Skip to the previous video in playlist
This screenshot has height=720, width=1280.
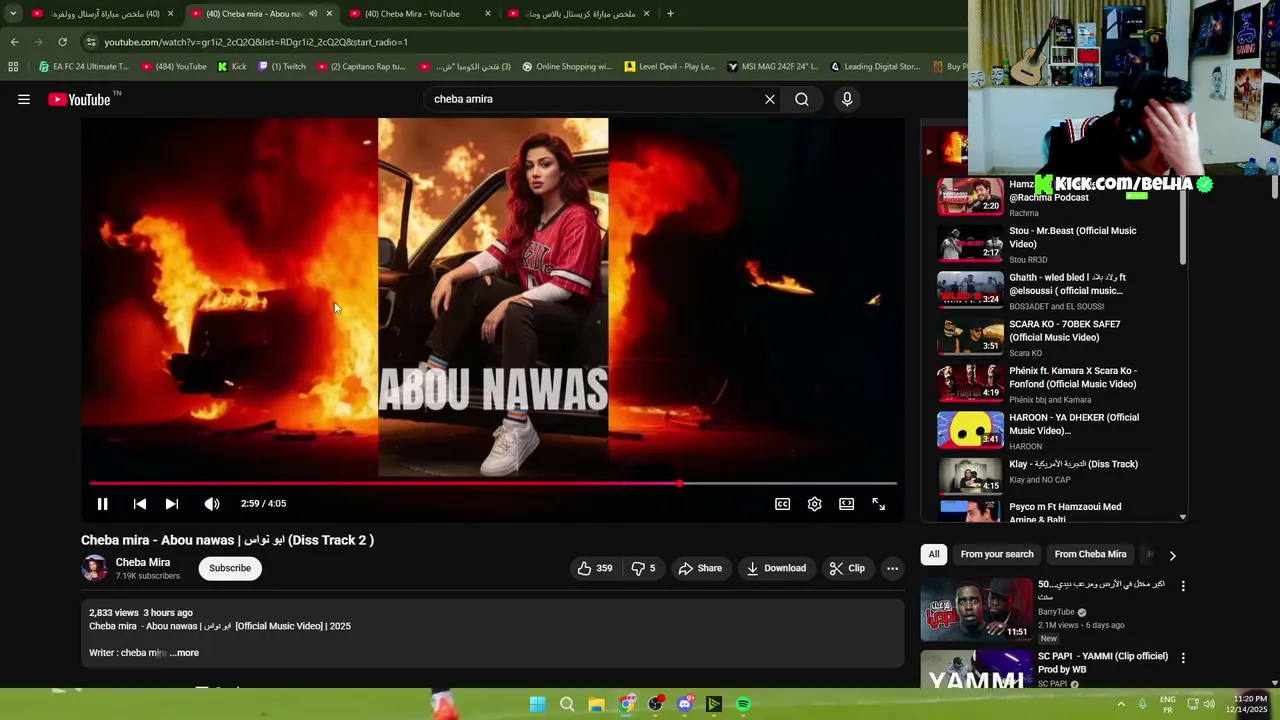[x=140, y=504]
